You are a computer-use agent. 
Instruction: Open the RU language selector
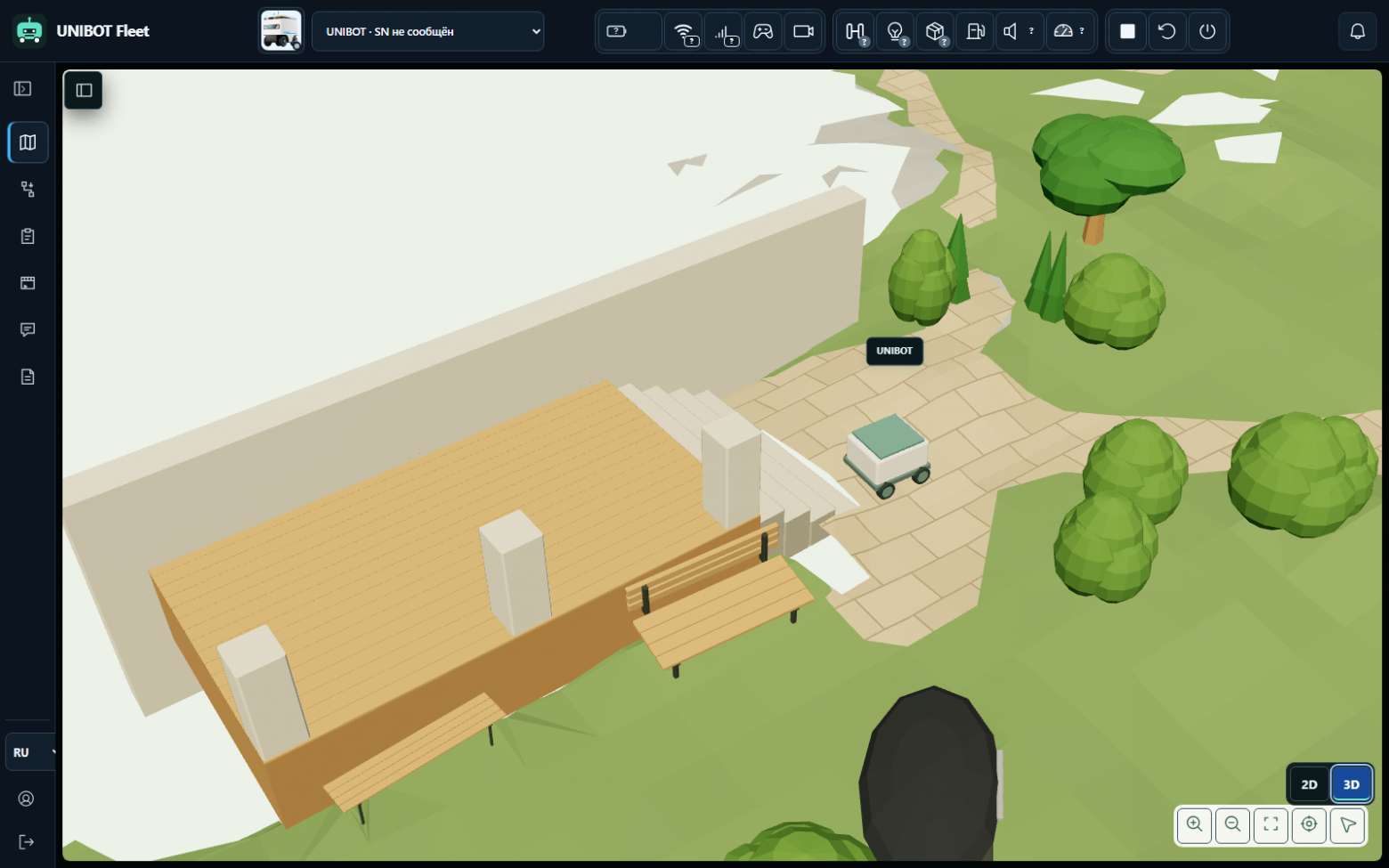(x=30, y=752)
